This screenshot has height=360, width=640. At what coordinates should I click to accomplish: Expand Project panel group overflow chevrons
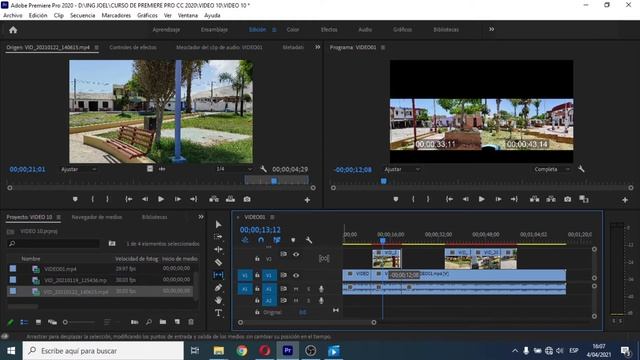pos(201,217)
